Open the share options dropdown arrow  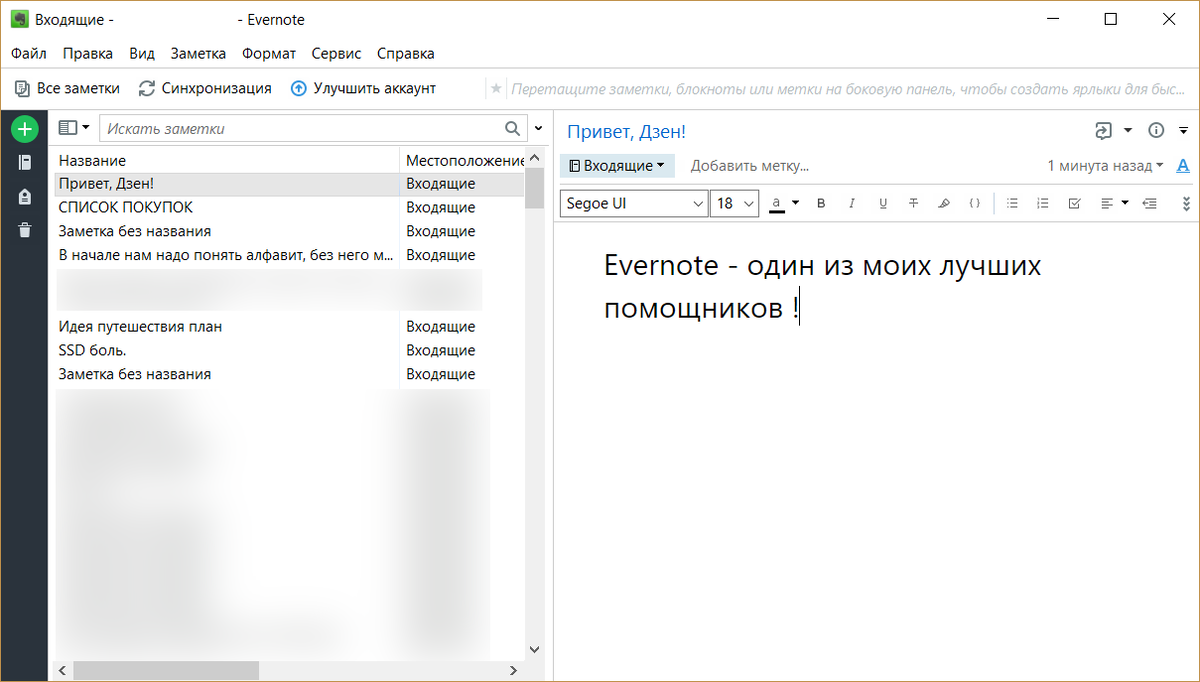(1128, 130)
